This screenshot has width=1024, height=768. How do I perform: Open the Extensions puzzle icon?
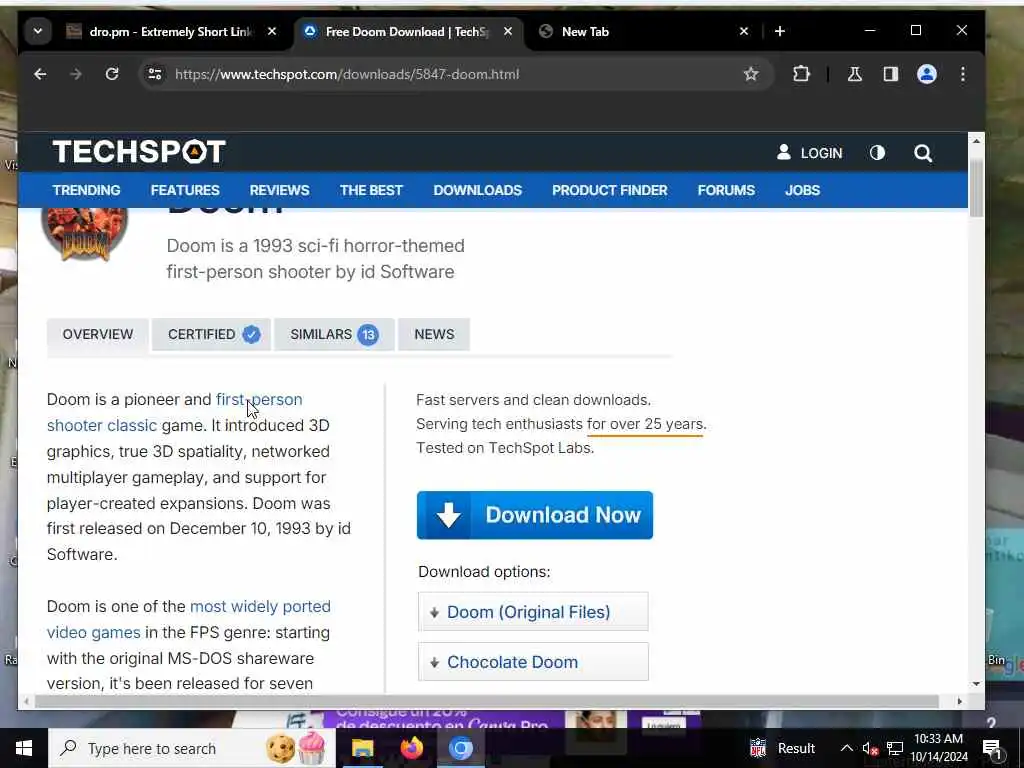(801, 74)
